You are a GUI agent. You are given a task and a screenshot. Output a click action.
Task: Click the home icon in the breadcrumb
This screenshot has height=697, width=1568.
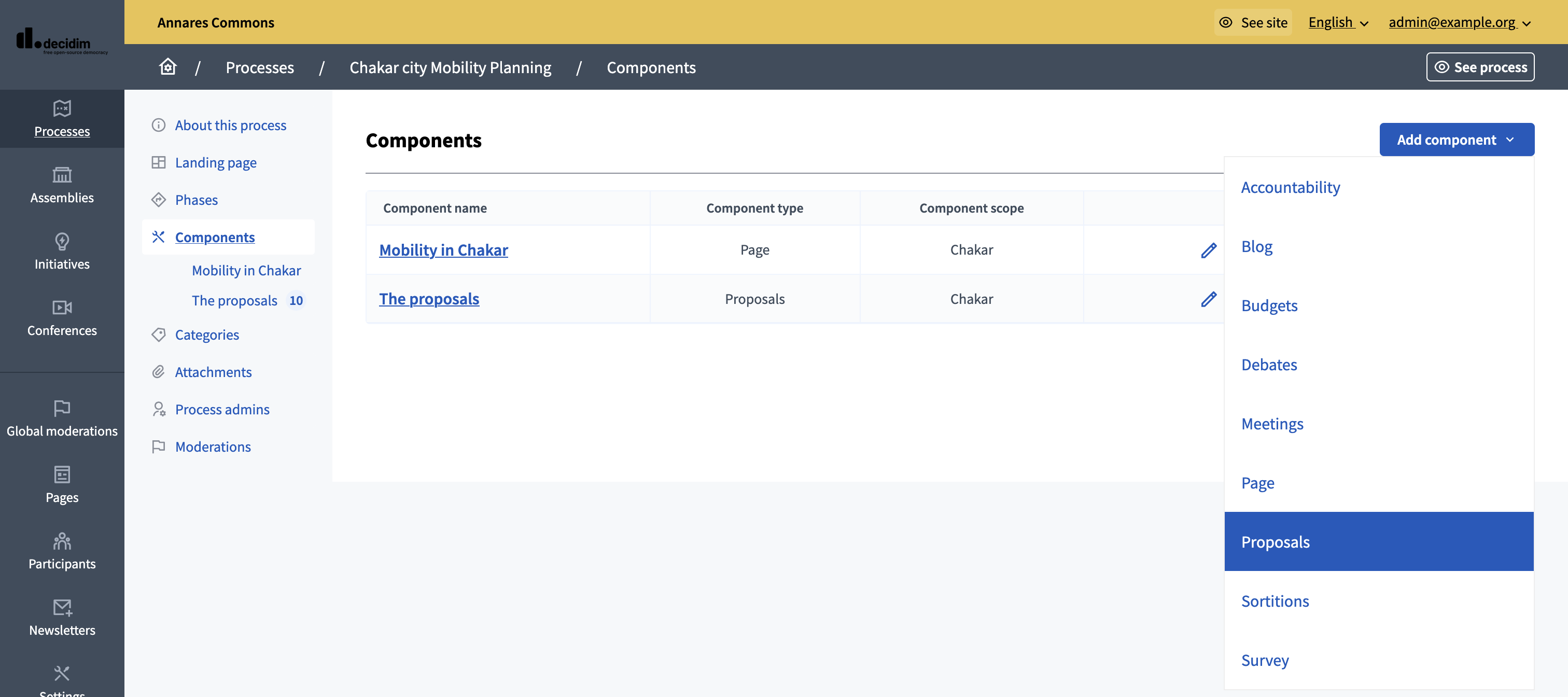167,67
